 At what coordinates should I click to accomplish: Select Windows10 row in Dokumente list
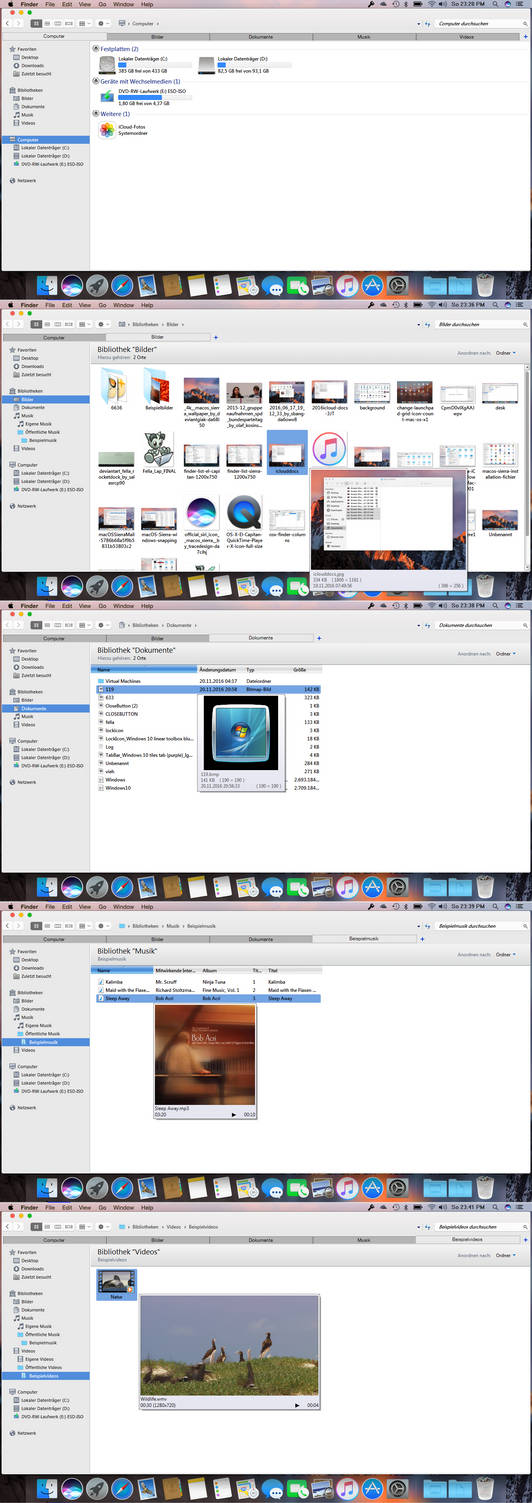(x=208, y=788)
